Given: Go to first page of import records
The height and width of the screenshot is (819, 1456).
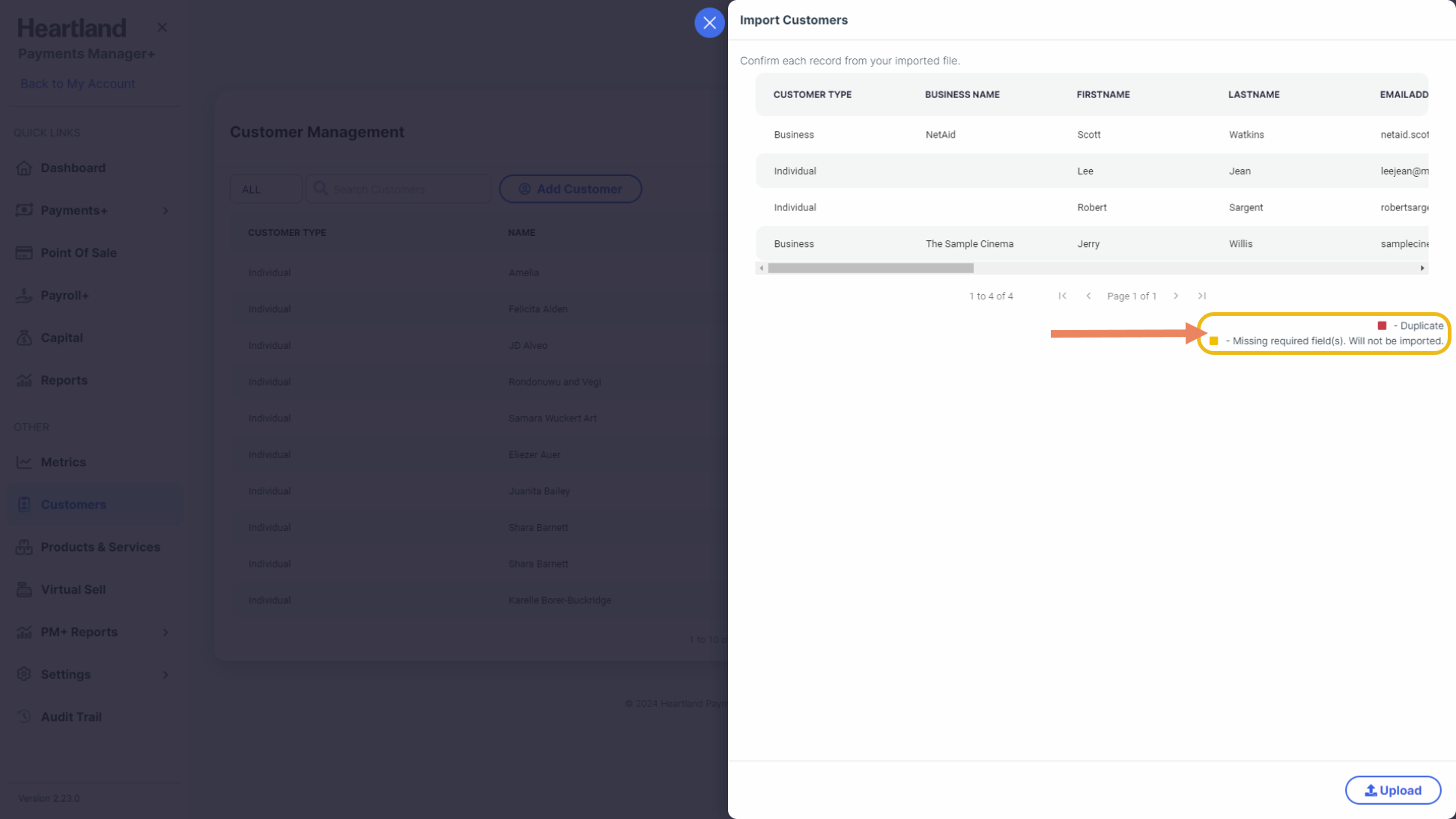Looking at the screenshot, I should coord(1062,296).
